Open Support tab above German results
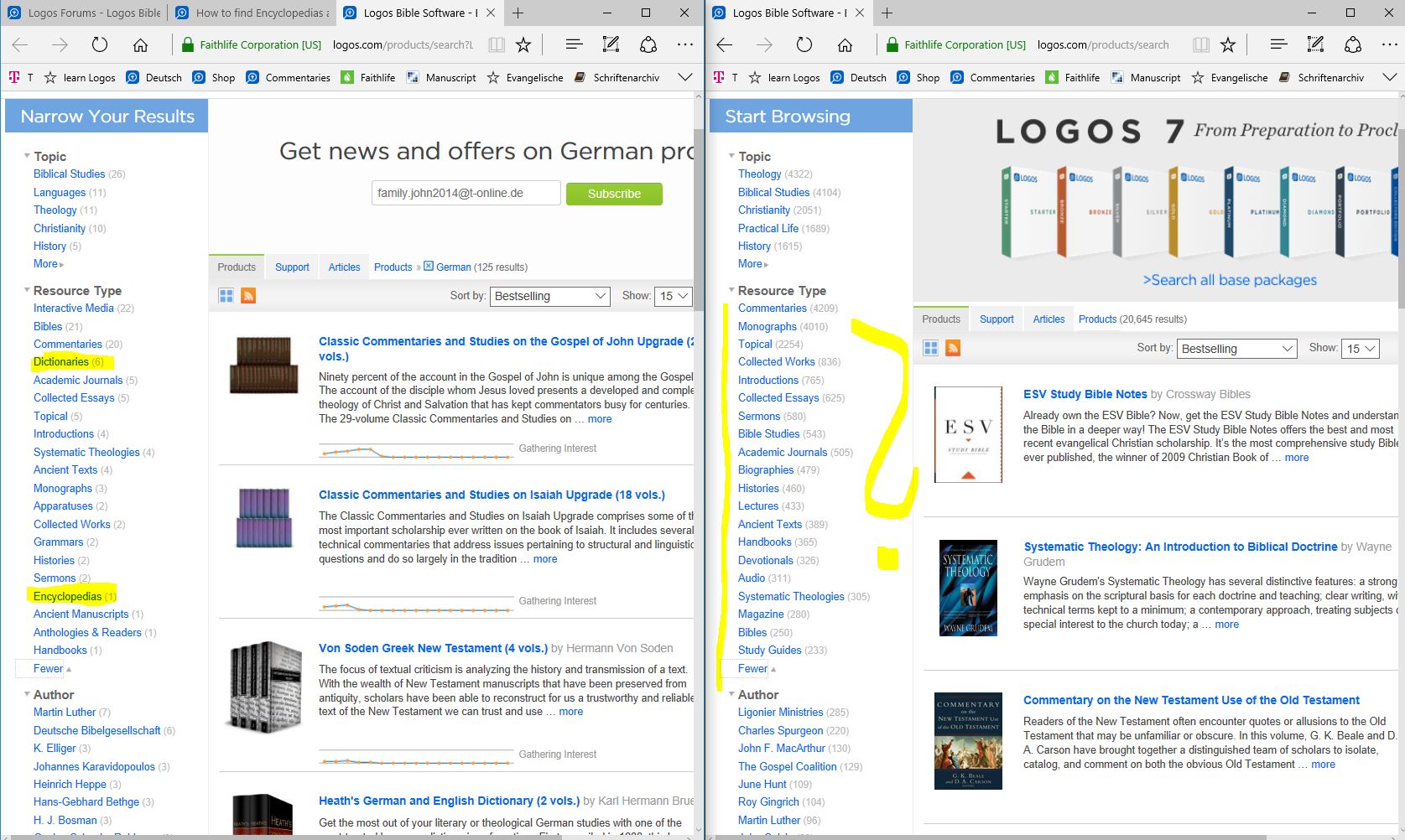This screenshot has width=1405, height=840. (x=292, y=267)
